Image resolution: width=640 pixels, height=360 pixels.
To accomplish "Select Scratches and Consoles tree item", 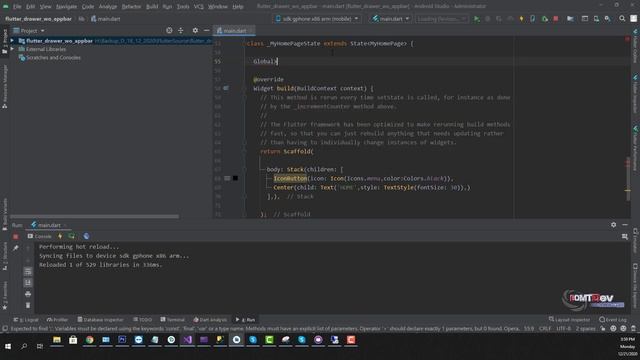I will pos(49,58).
